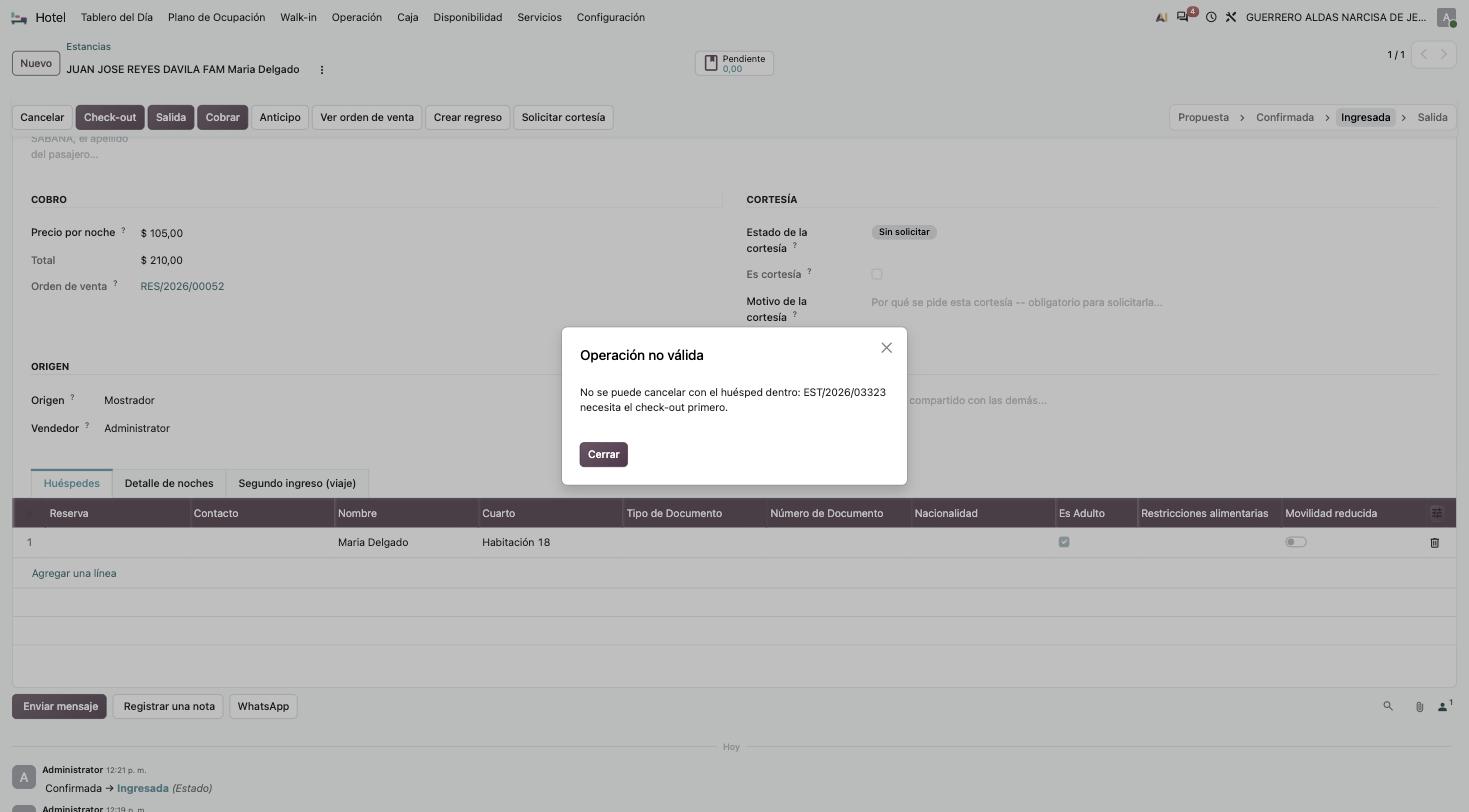Screen dimensions: 1469x812
Task: Click the Cobrar button
Action: 222,117
